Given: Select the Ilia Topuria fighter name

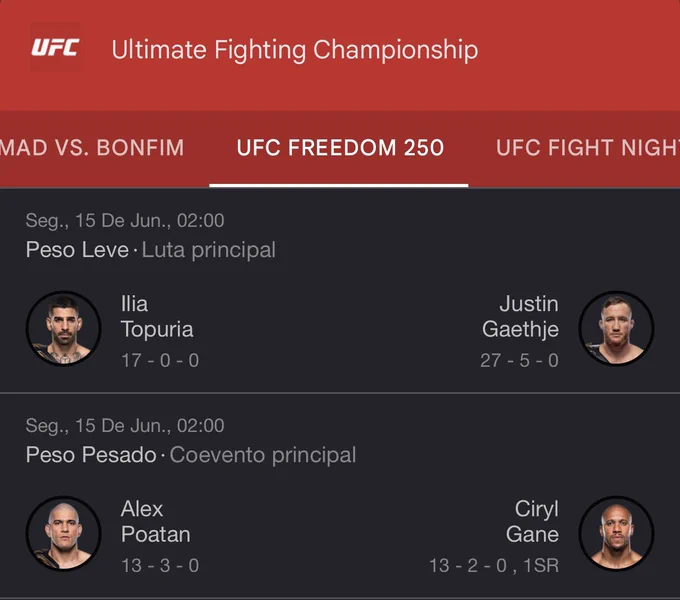Looking at the screenshot, I should (157, 316).
